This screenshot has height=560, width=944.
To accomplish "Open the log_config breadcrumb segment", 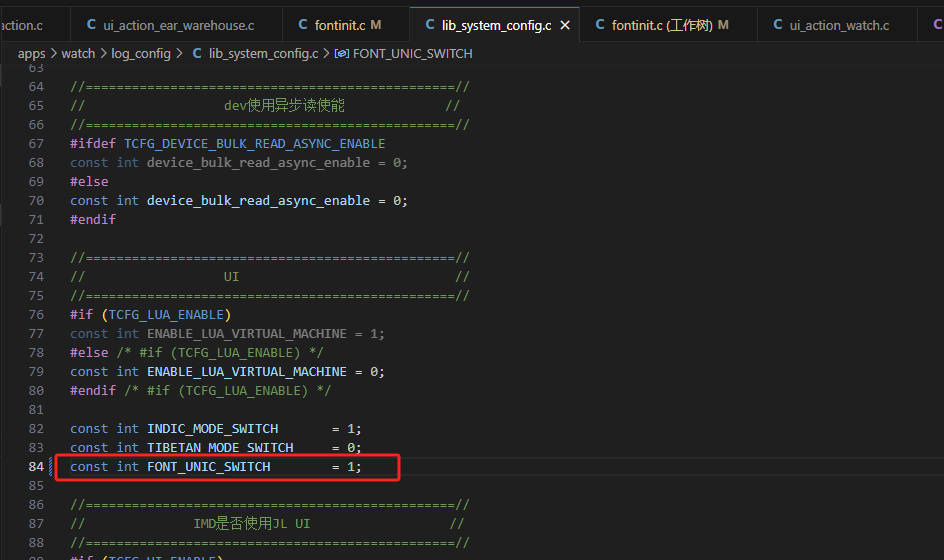I will point(141,54).
